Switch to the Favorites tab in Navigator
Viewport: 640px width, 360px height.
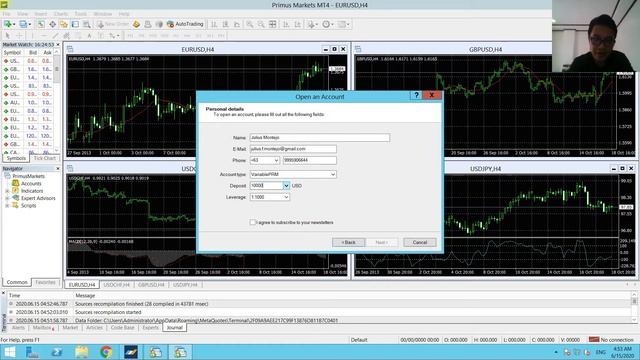click(x=45, y=282)
